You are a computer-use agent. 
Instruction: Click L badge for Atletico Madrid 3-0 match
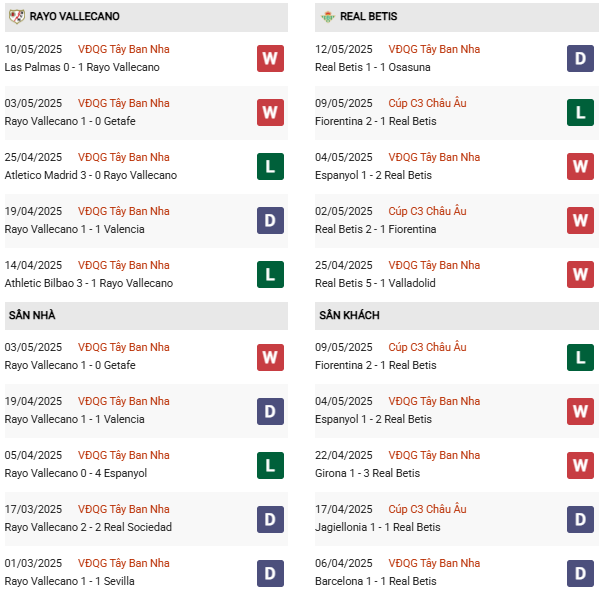tap(270, 166)
